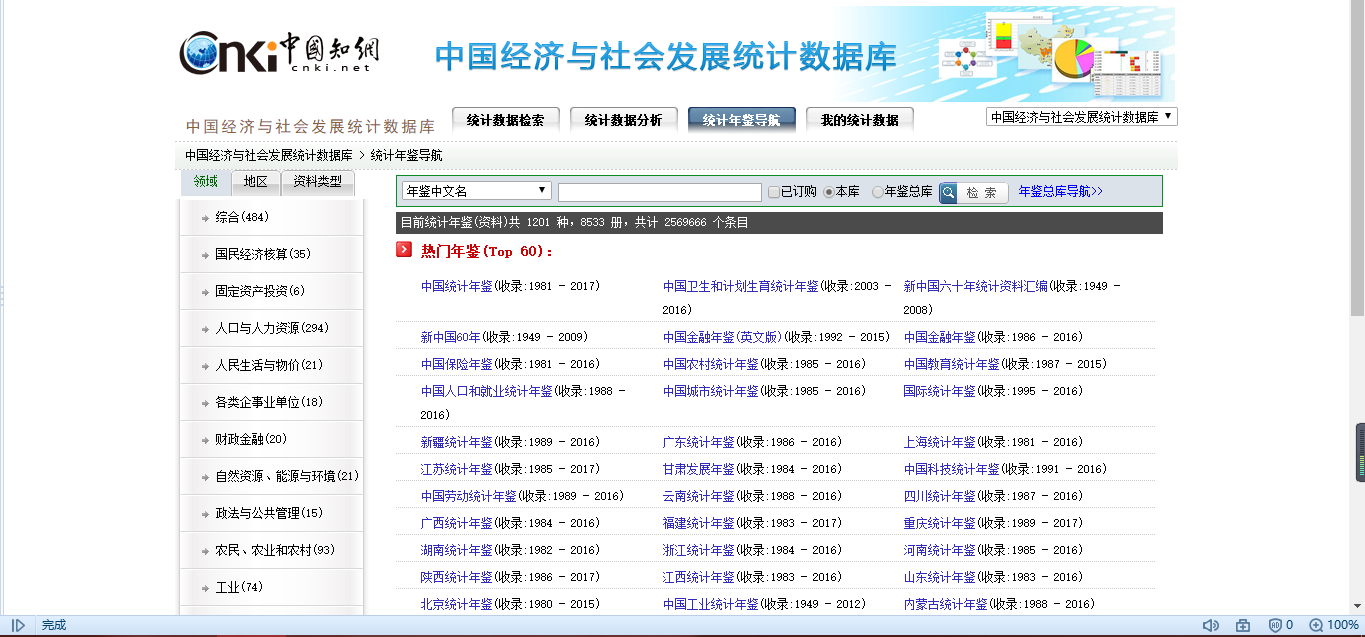The image size is (1365, 637).
Task: Open the 统计数据检索 tab
Action: pyautogui.click(x=506, y=120)
